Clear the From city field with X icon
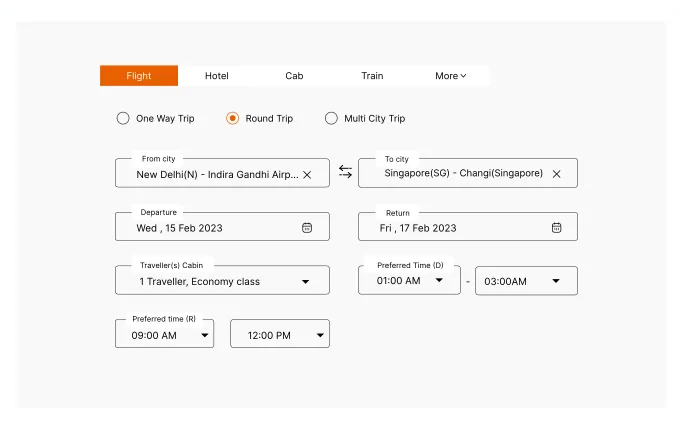The width and height of the screenshot is (682, 431). [307, 175]
